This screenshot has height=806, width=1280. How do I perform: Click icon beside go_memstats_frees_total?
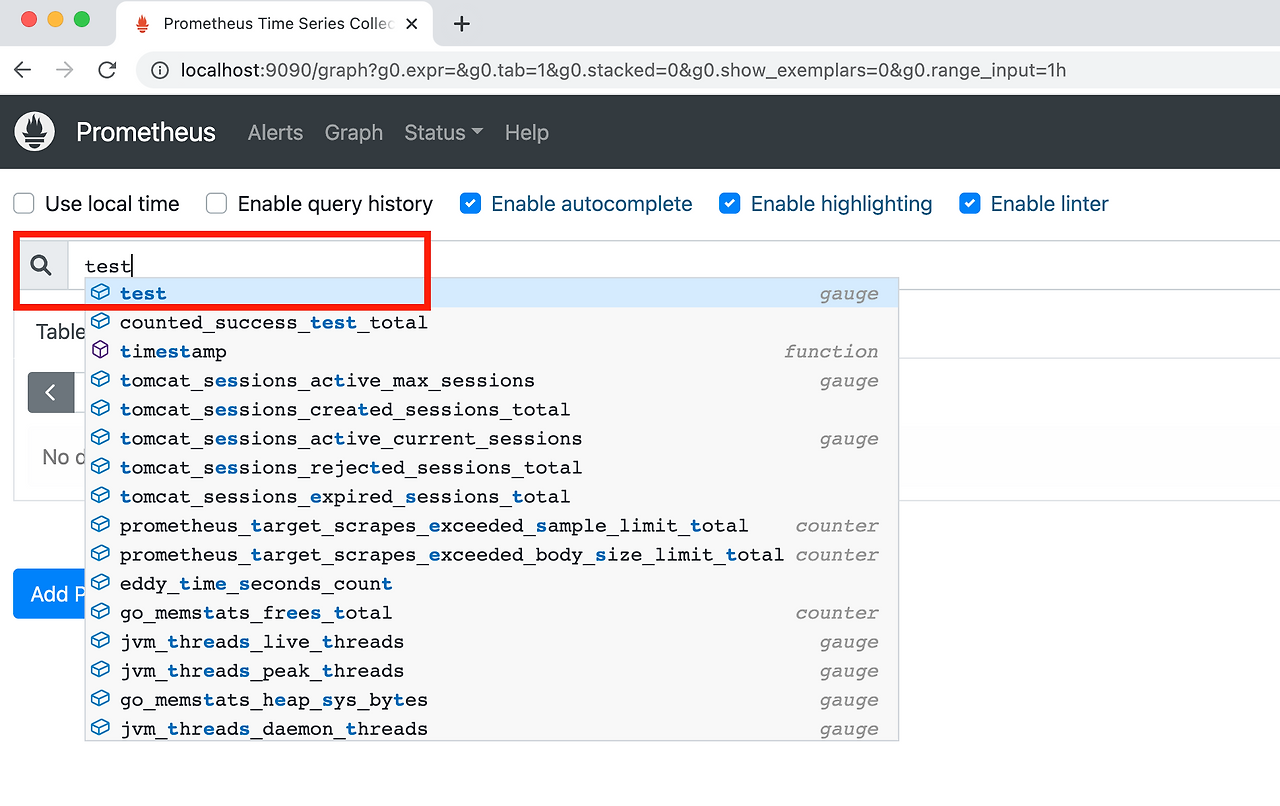coord(100,612)
